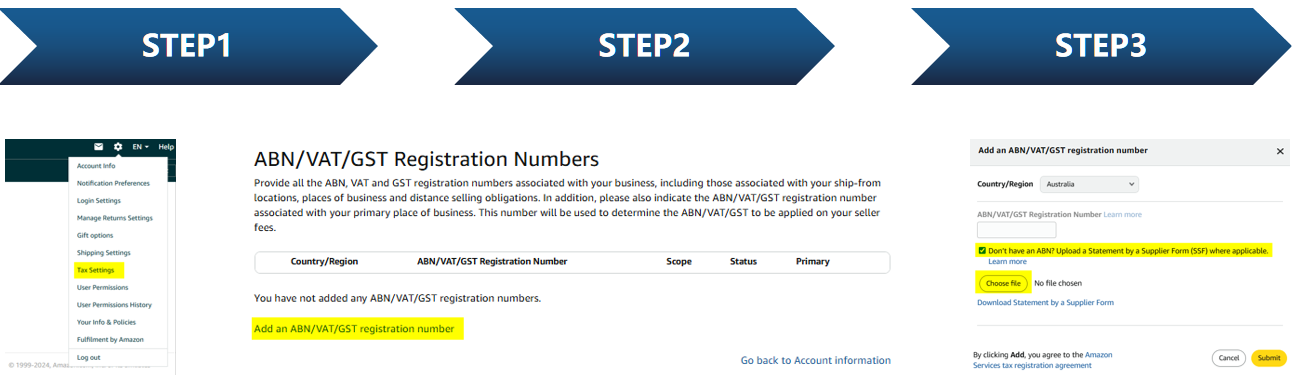Open User Permissions History
1297x379 pixels.
(x=114, y=305)
